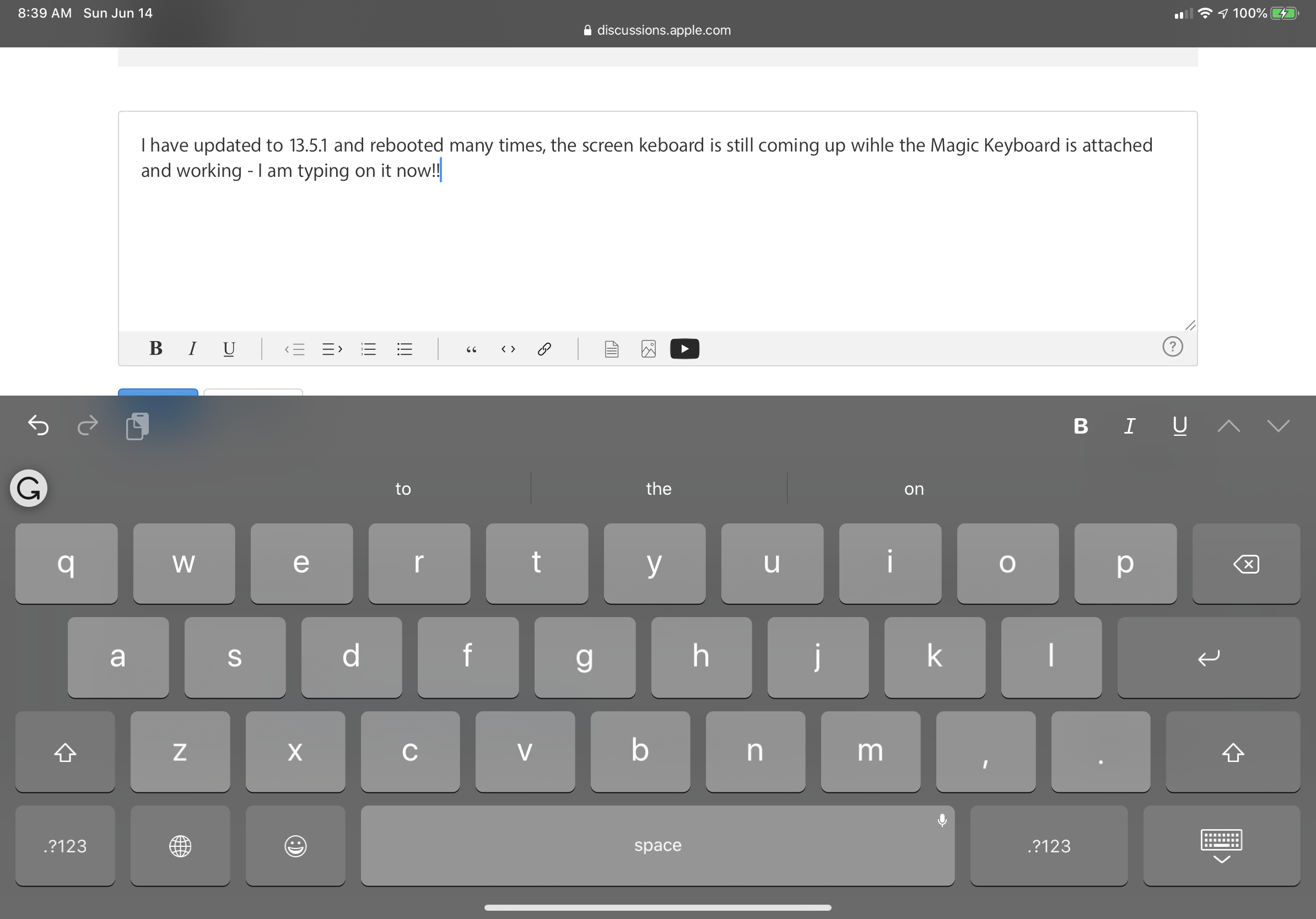Select the italic icon in the editor toolbar
The image size is (1316, 919).
[192, 348]
